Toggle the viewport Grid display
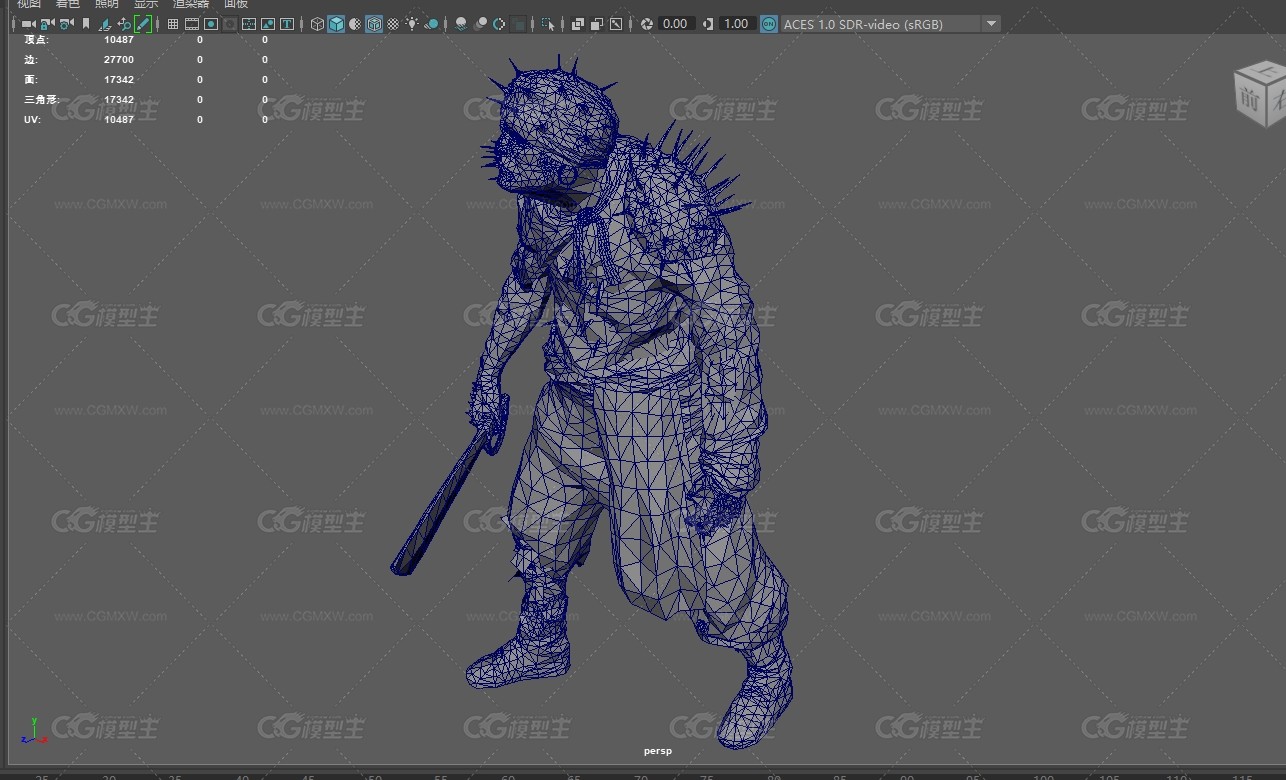The image size is (1286, 780). 173,23
